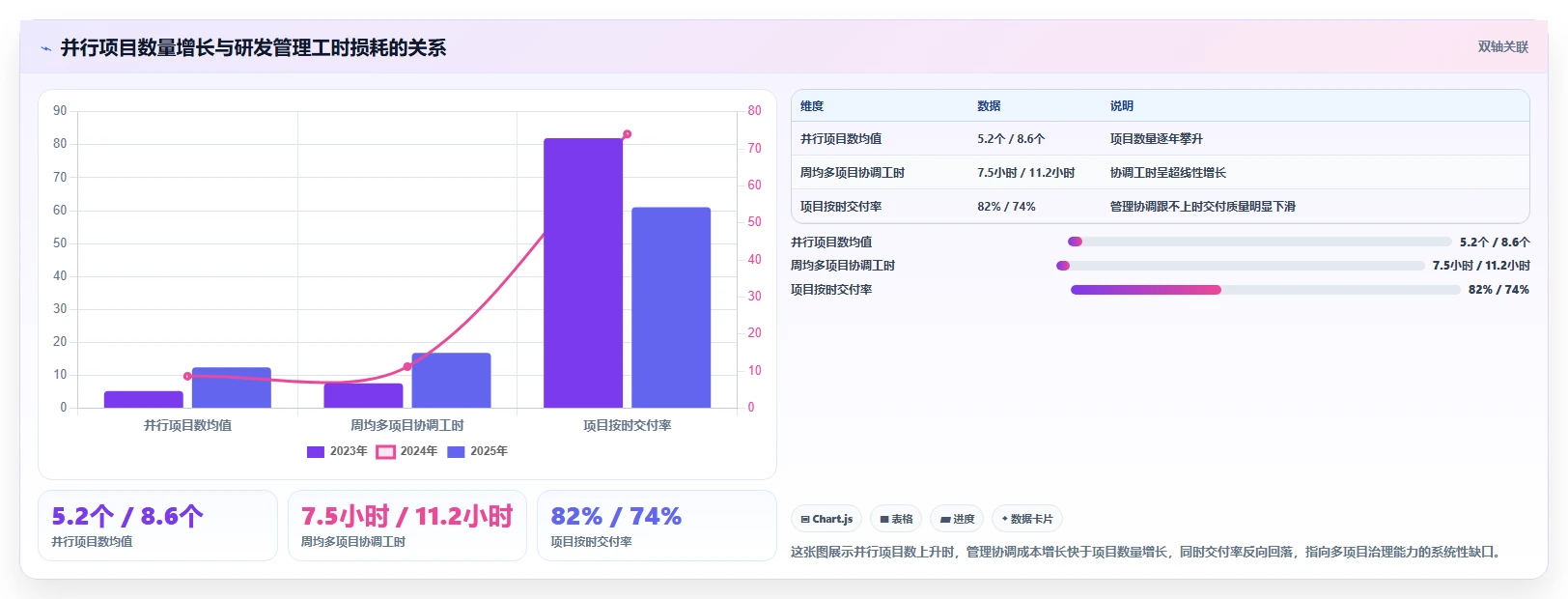Screen dimensions: 1568x599
Task: Click the 数据卡片 tag chip
Action: coord(1027,519)
